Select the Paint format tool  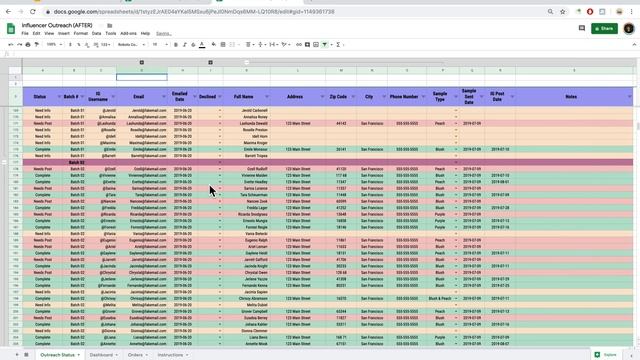[x=36, y=44]
